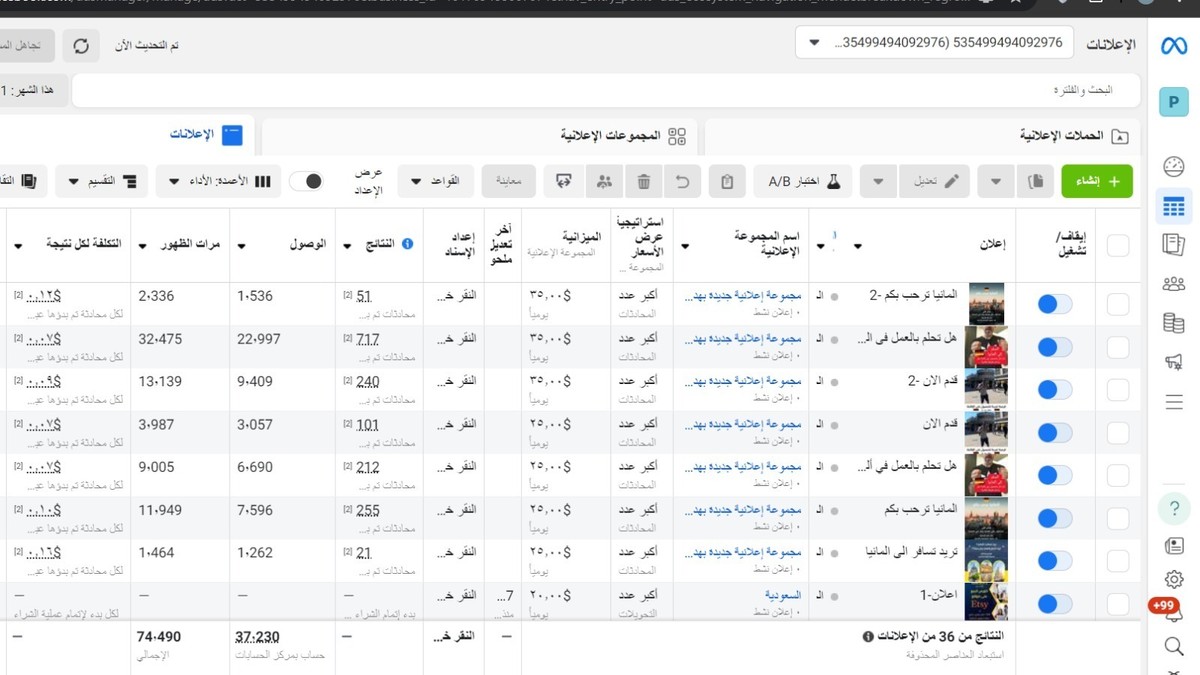
Task: Toggle off the ad المانيا ترحب بكم -2
Action: tap(1054, 304)
